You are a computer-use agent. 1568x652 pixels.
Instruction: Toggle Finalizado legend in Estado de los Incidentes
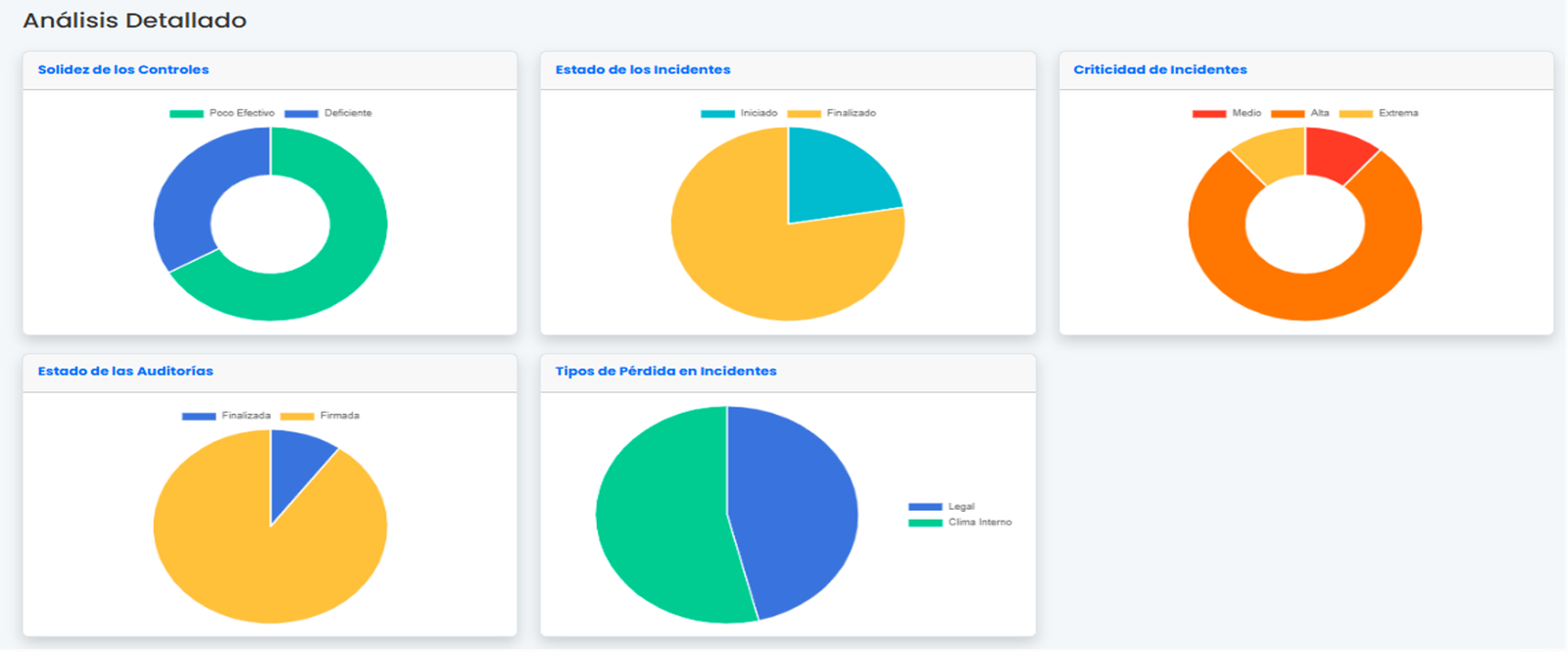(832, 114)
